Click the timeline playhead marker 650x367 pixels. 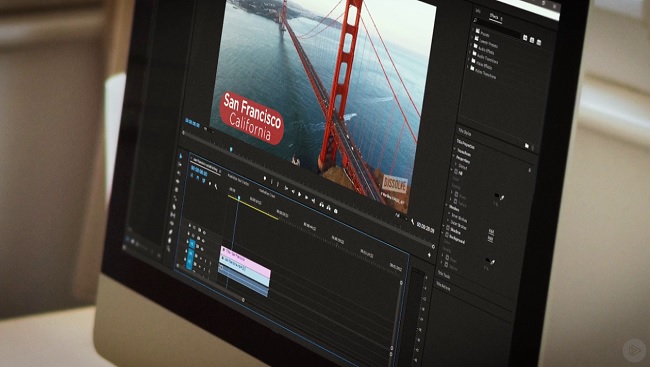[239, 197]
